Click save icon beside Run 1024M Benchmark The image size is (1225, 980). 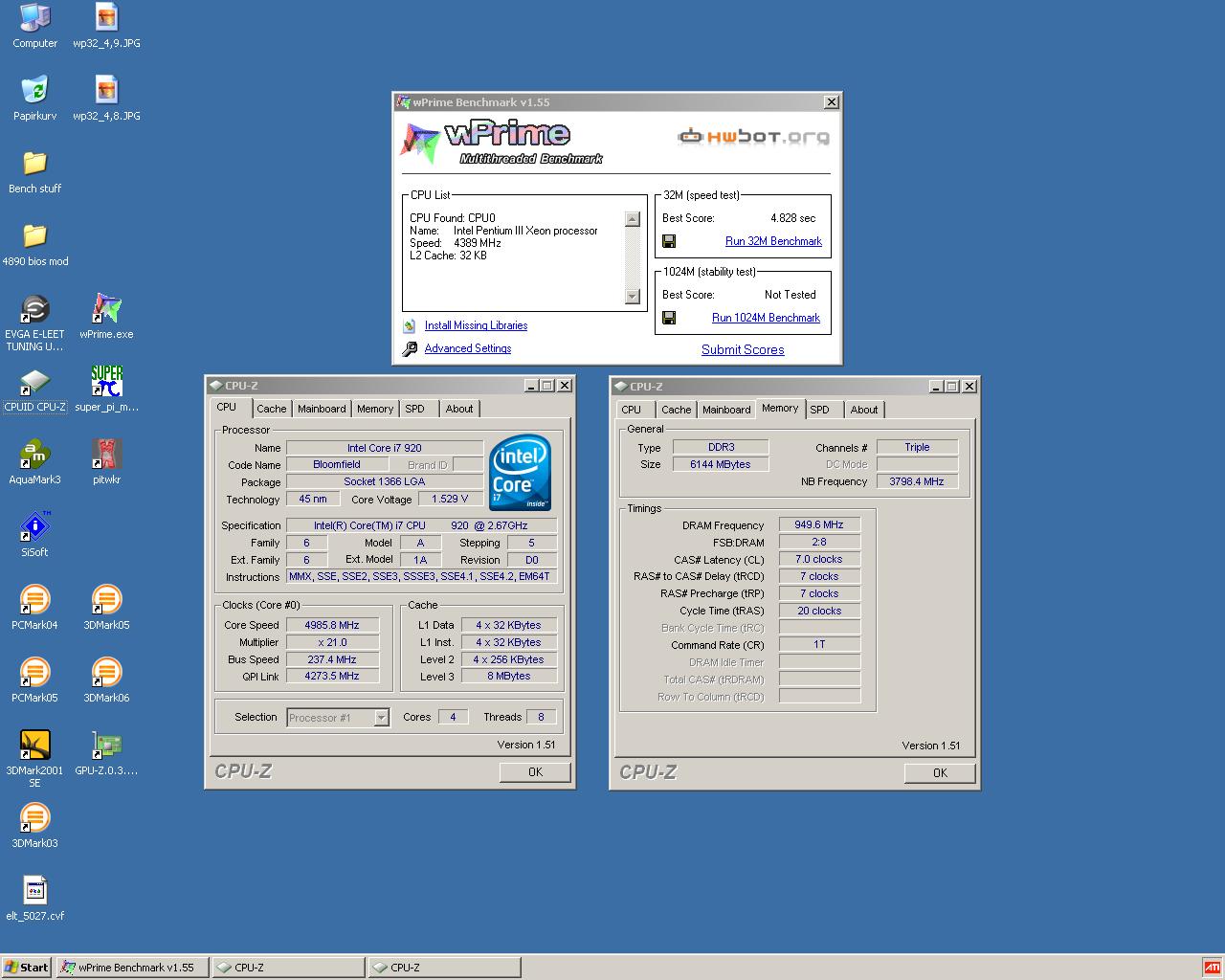(669, 318)
